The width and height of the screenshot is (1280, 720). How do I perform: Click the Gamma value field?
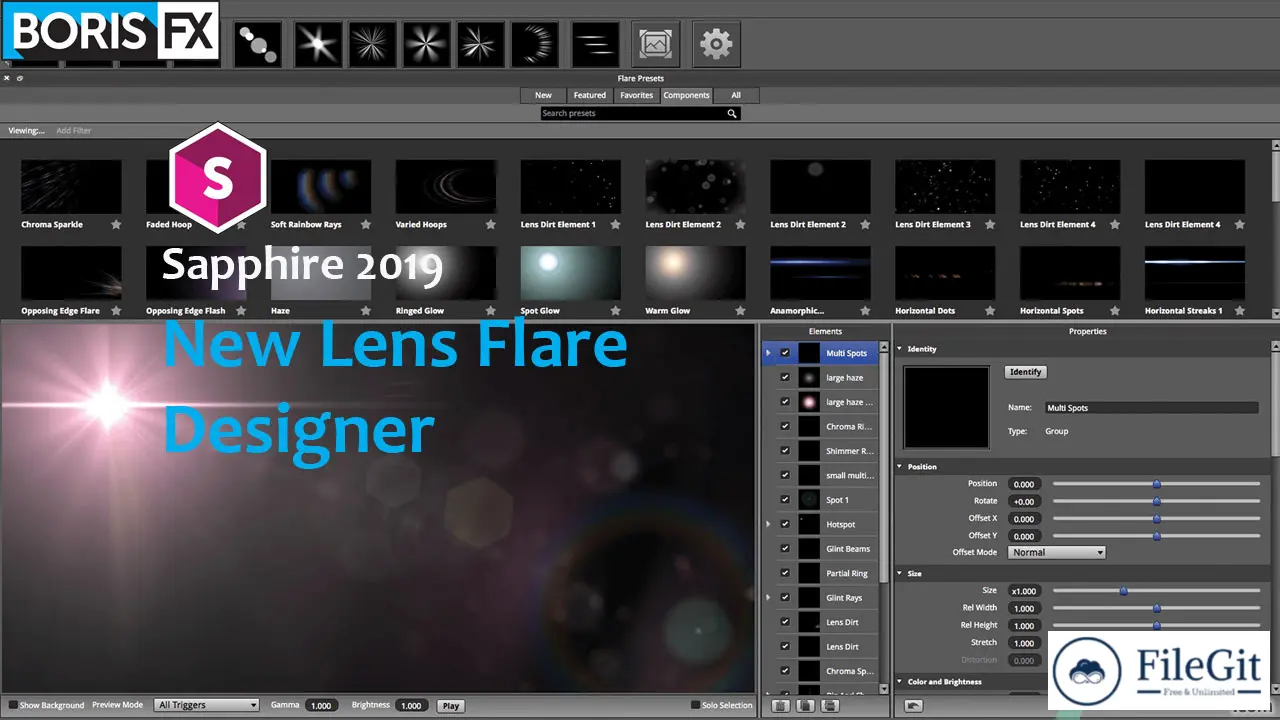[x=321, y=706]
